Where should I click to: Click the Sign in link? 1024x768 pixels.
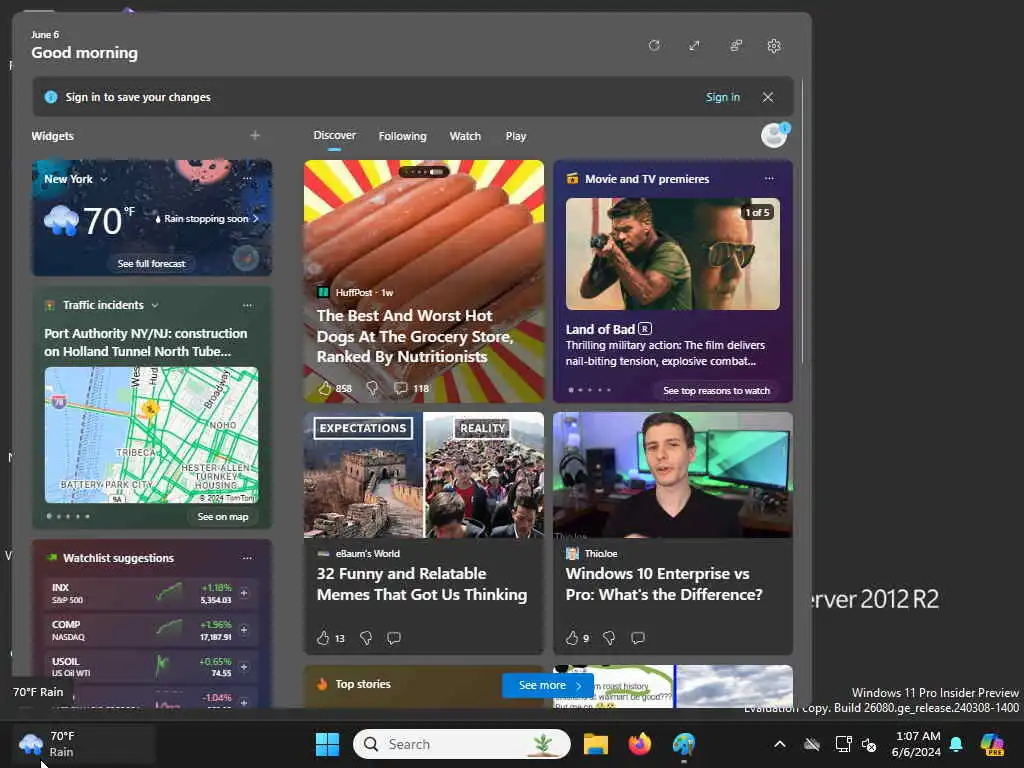[722, 97]
